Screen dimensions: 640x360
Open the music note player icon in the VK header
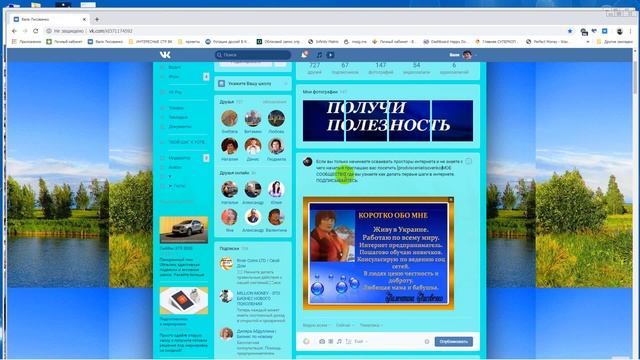319,55
